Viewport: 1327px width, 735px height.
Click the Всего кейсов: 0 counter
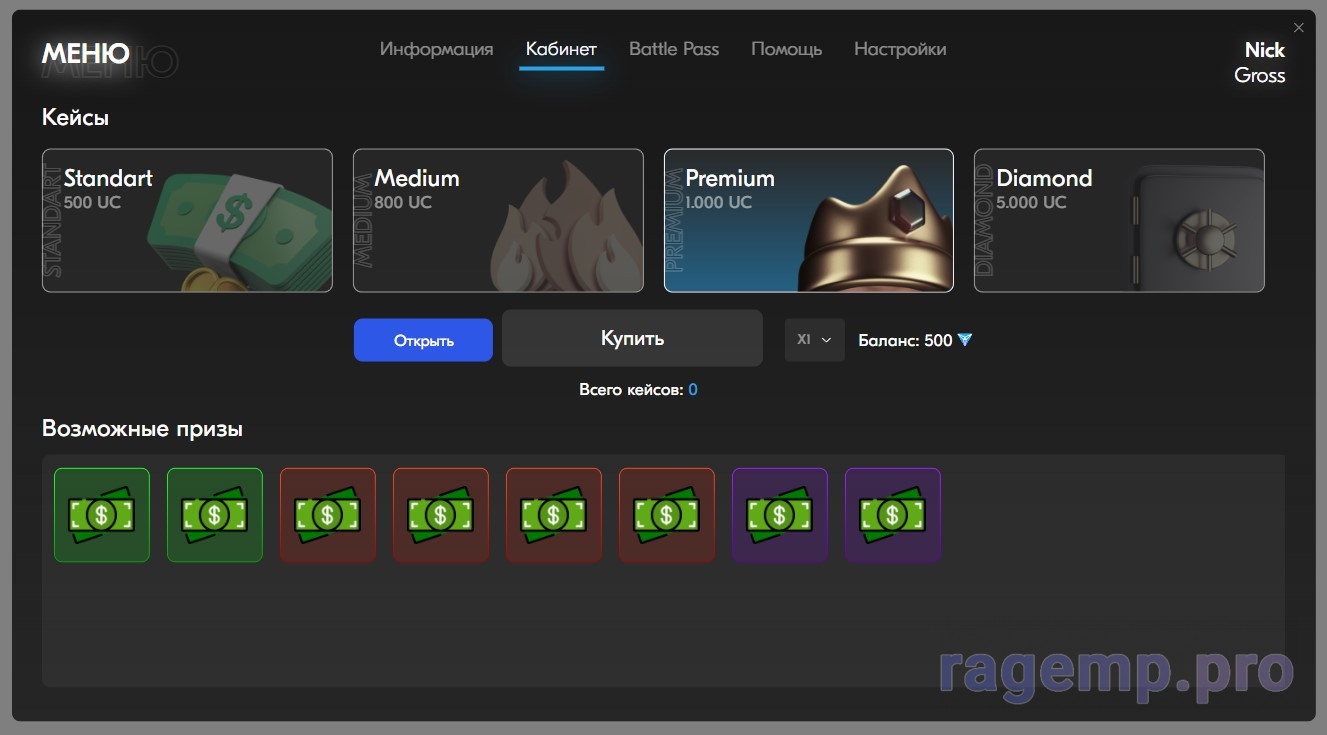point(638,389)
